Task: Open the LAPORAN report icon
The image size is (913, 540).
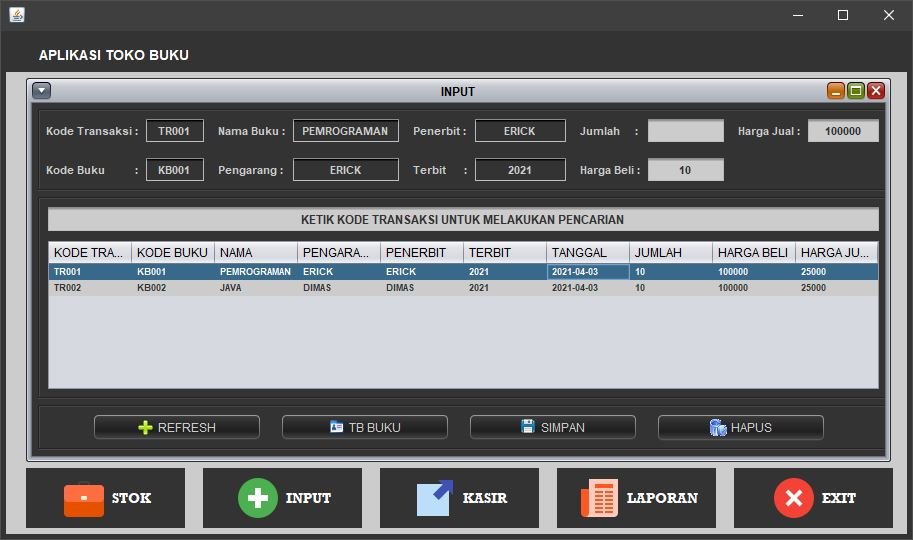Action: [599, 498]
